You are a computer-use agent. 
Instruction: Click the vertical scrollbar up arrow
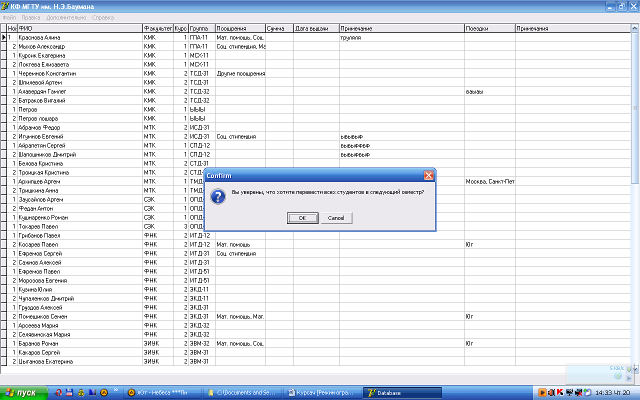click(x=635, y=28)
